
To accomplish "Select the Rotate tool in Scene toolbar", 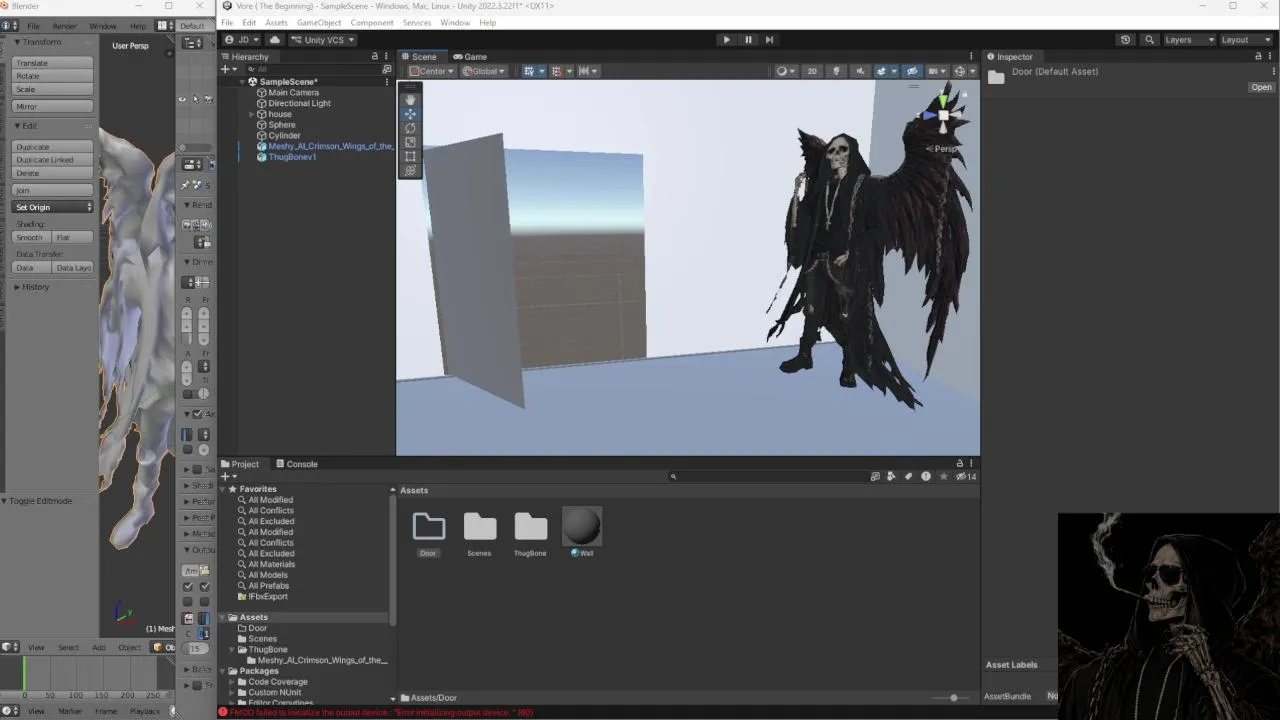I will coord(410,128).
